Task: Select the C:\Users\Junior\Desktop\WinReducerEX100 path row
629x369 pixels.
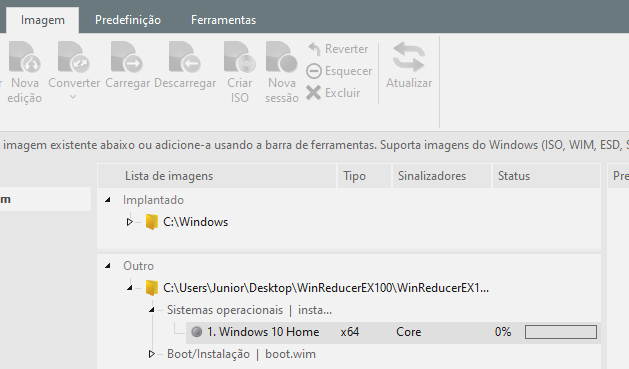Action: click(326, 288)
